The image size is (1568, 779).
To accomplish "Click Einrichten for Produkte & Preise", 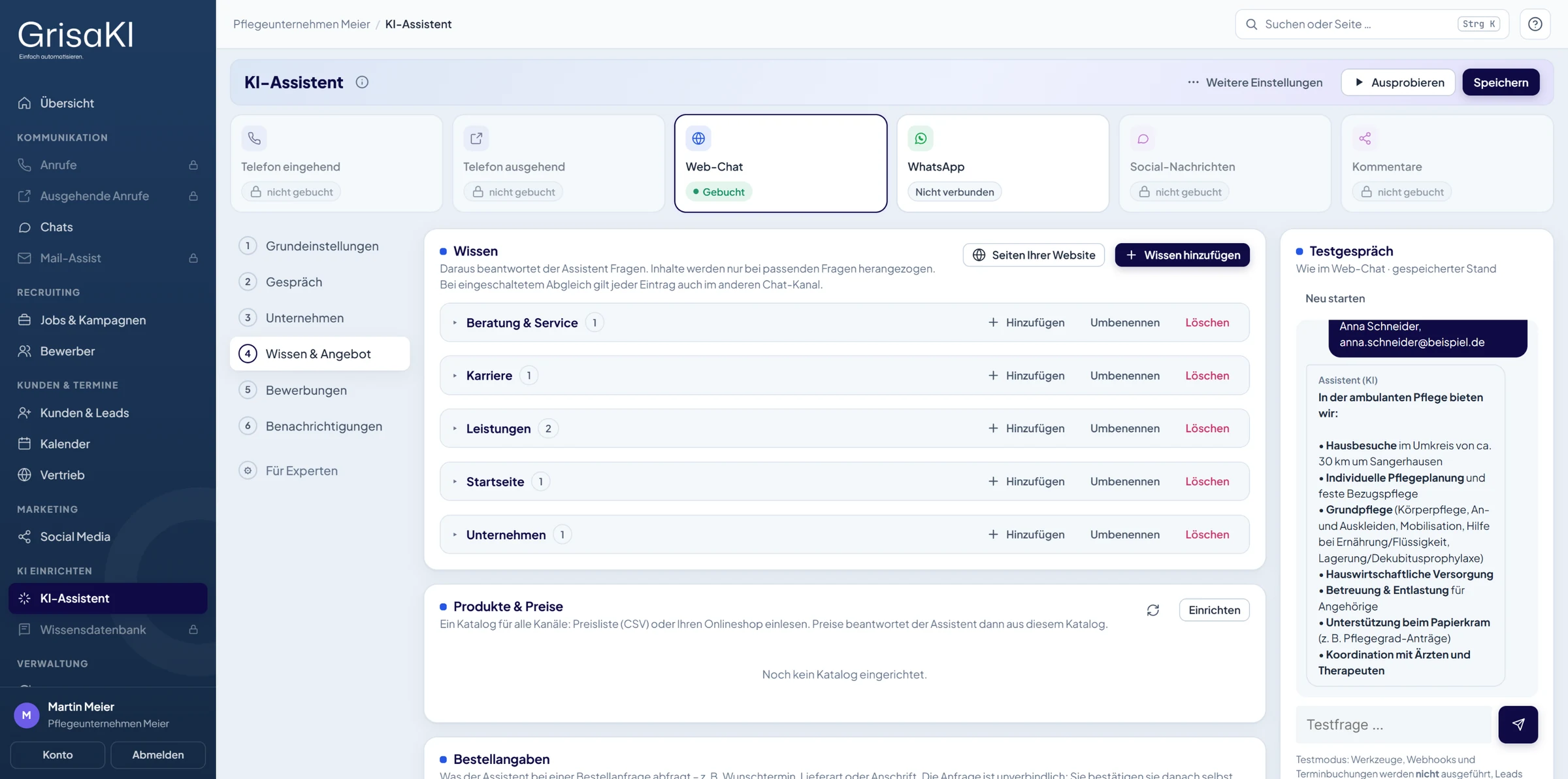I will pyautogui.click(x=1214, y=610).
